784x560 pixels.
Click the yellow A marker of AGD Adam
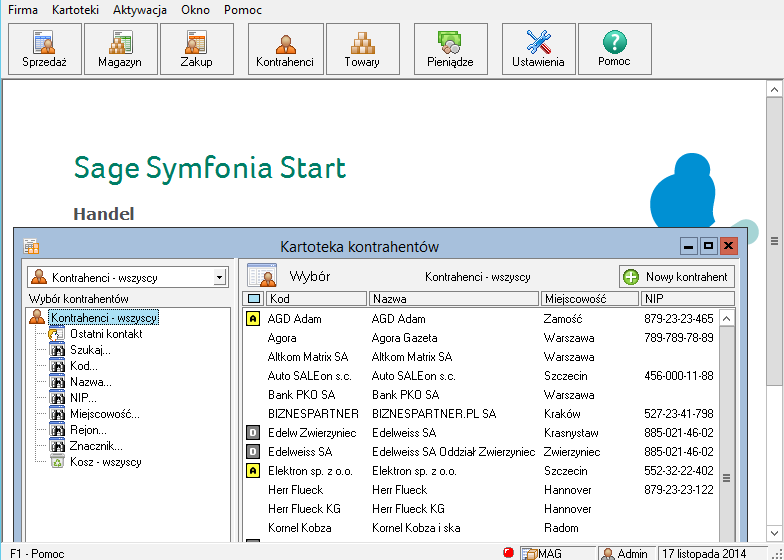click(254, 318)
